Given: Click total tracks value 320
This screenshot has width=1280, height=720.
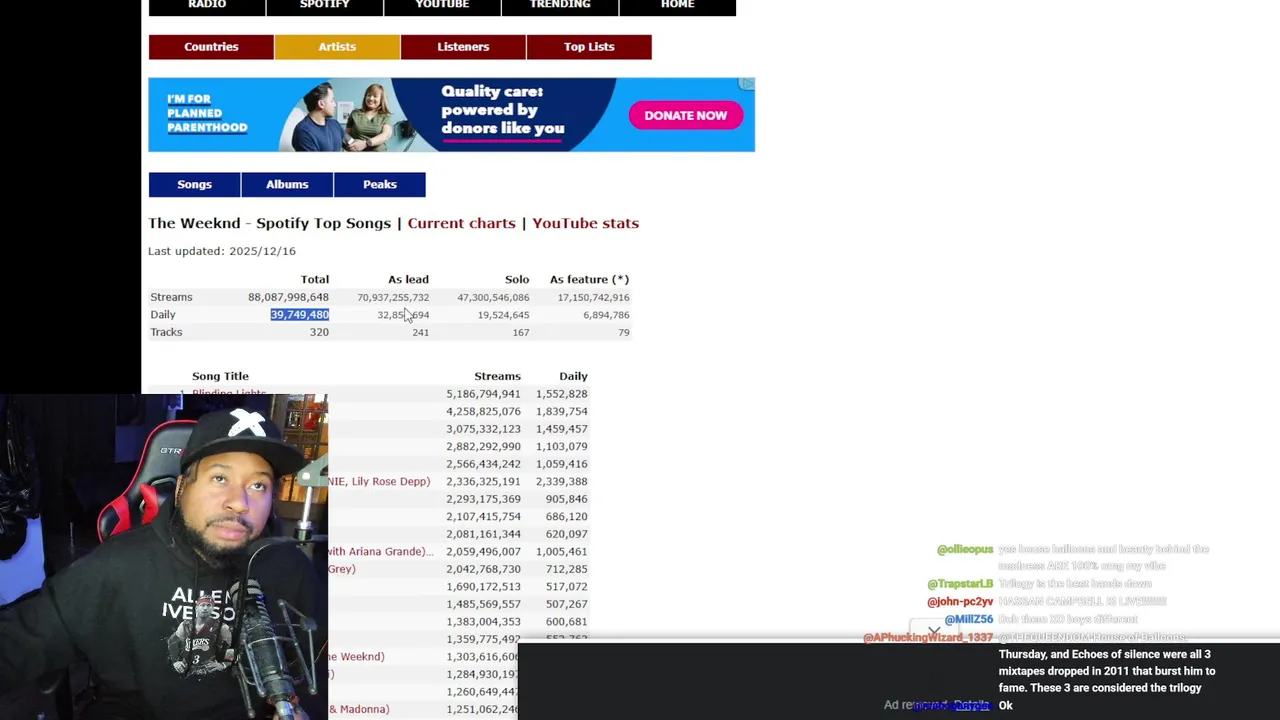Looking at the screenshot, I should tap(319, 332).
